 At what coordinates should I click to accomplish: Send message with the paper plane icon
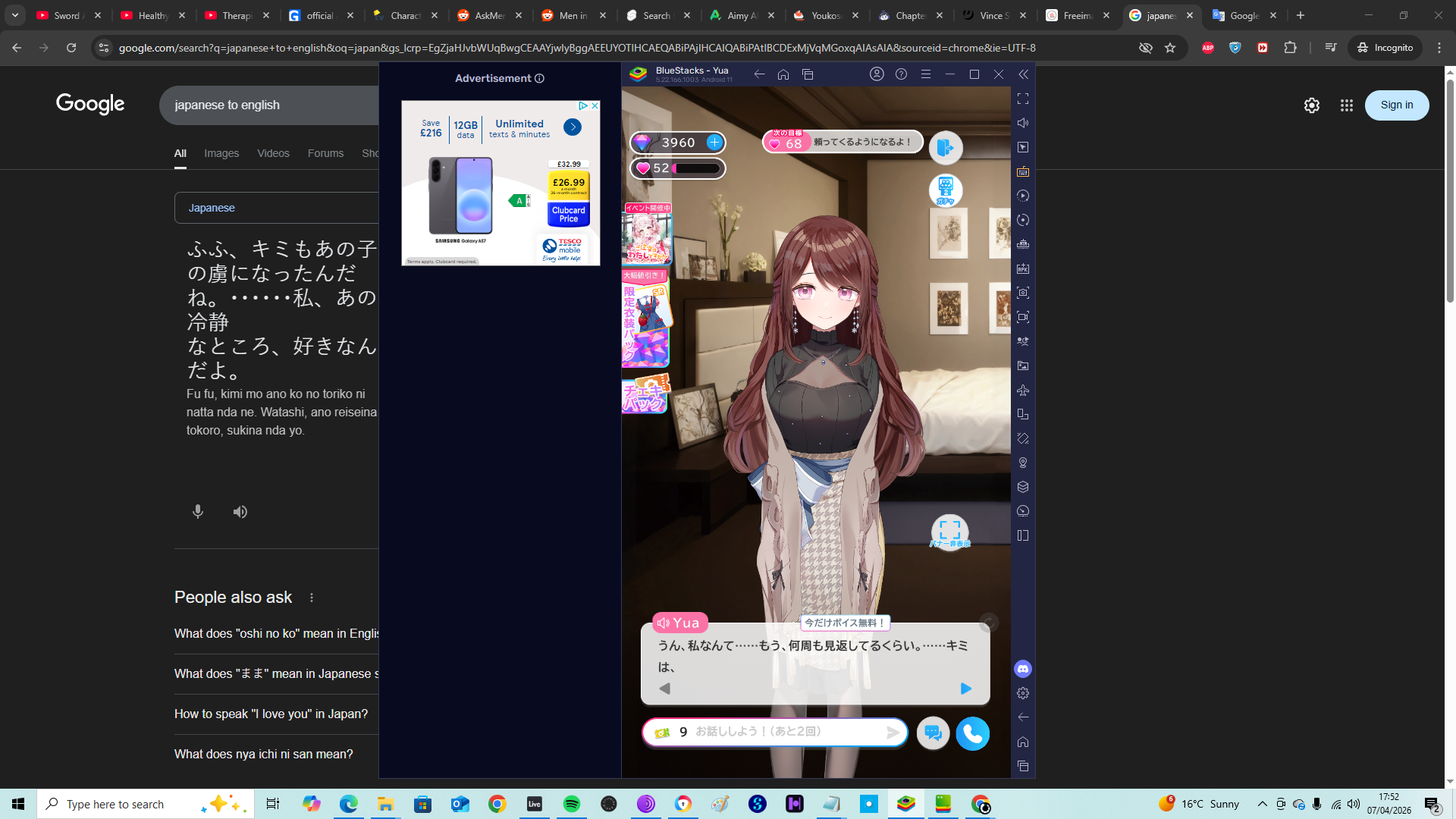click(x=893, y=732)
